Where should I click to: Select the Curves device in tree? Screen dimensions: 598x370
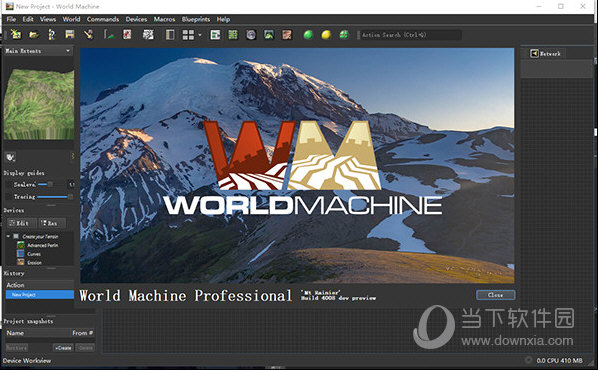pos(34,254)
